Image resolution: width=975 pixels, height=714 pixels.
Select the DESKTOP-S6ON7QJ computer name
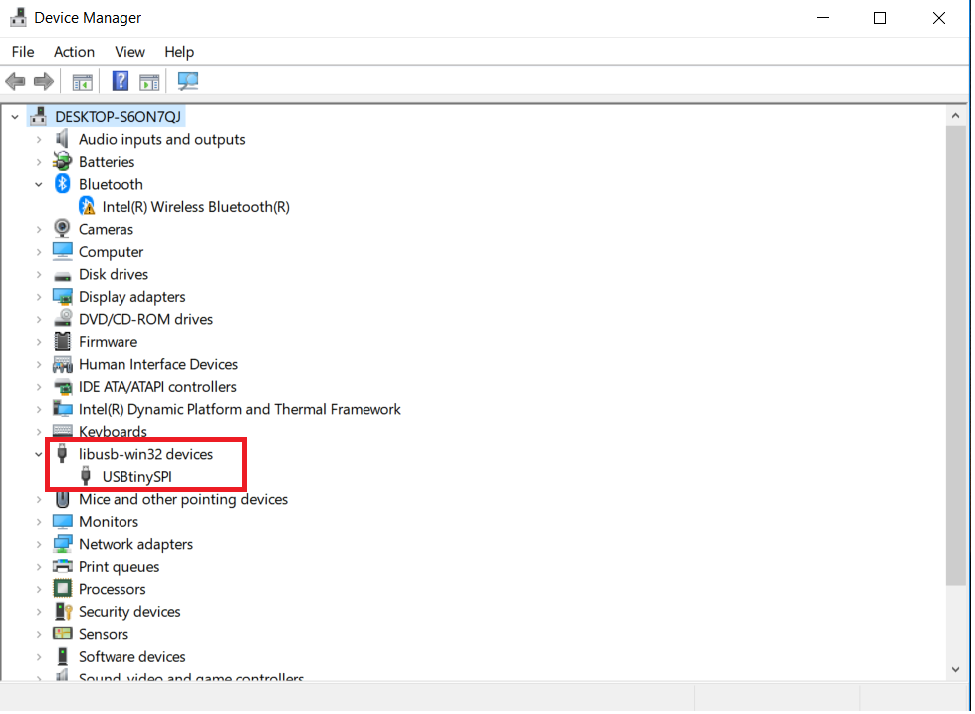(x=118, y=116)
